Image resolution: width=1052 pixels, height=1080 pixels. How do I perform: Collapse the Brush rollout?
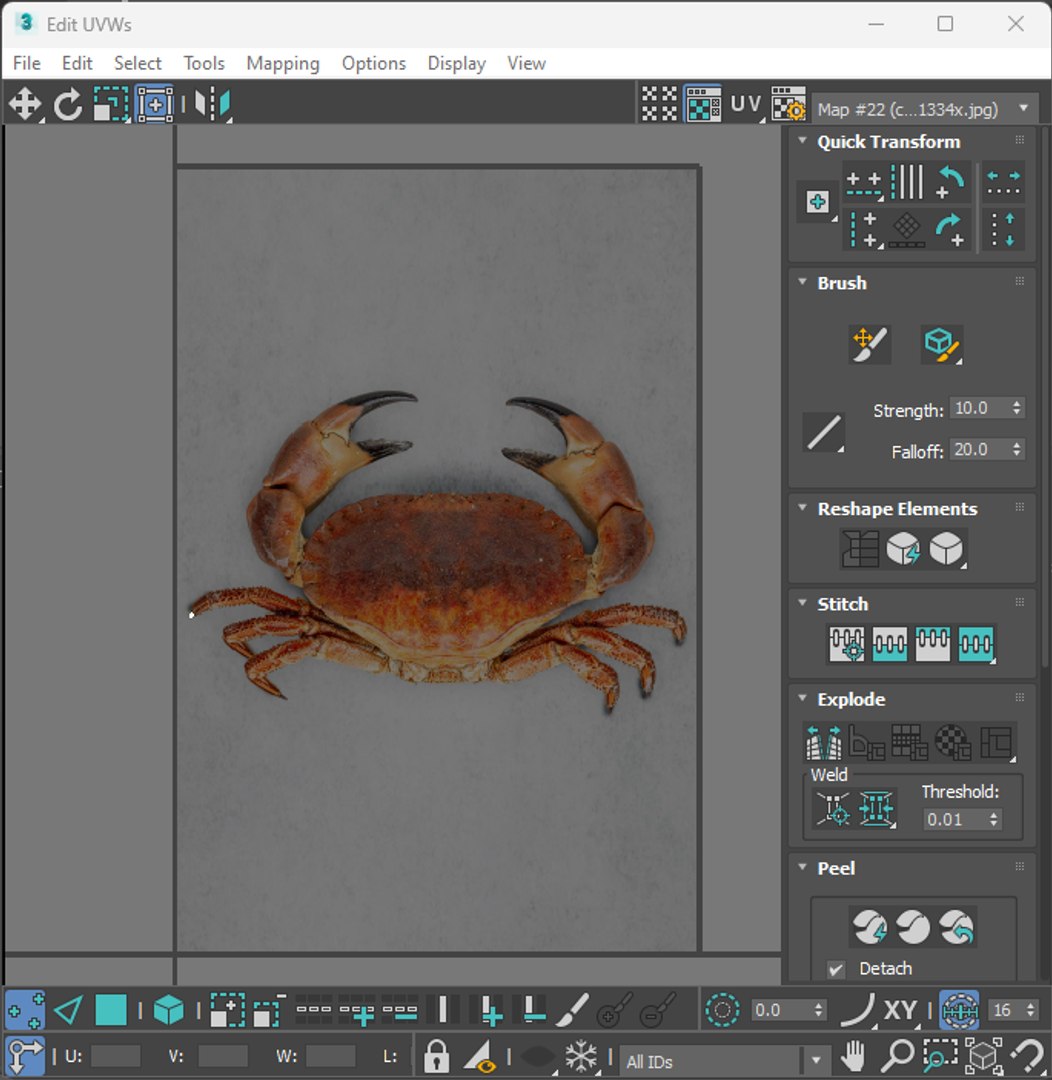click(802, 282)
